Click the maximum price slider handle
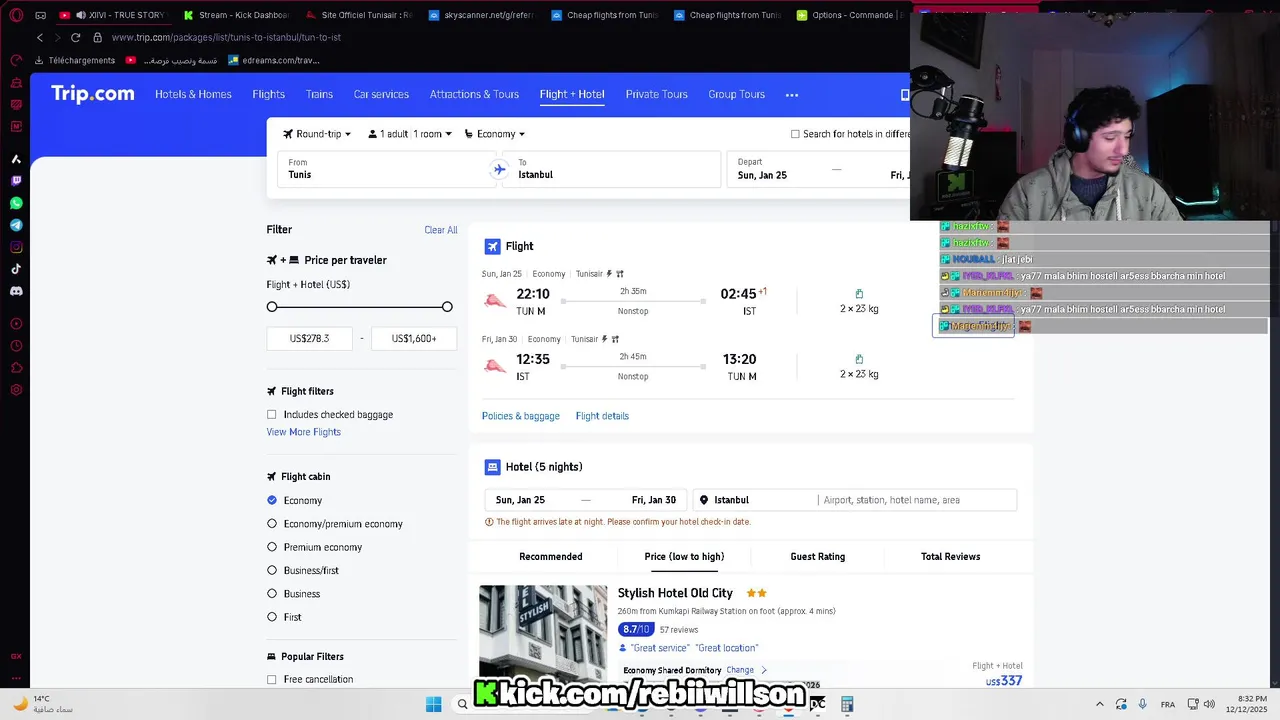Viewport: 1280px width, 720px height. click(x=447, y=307)
